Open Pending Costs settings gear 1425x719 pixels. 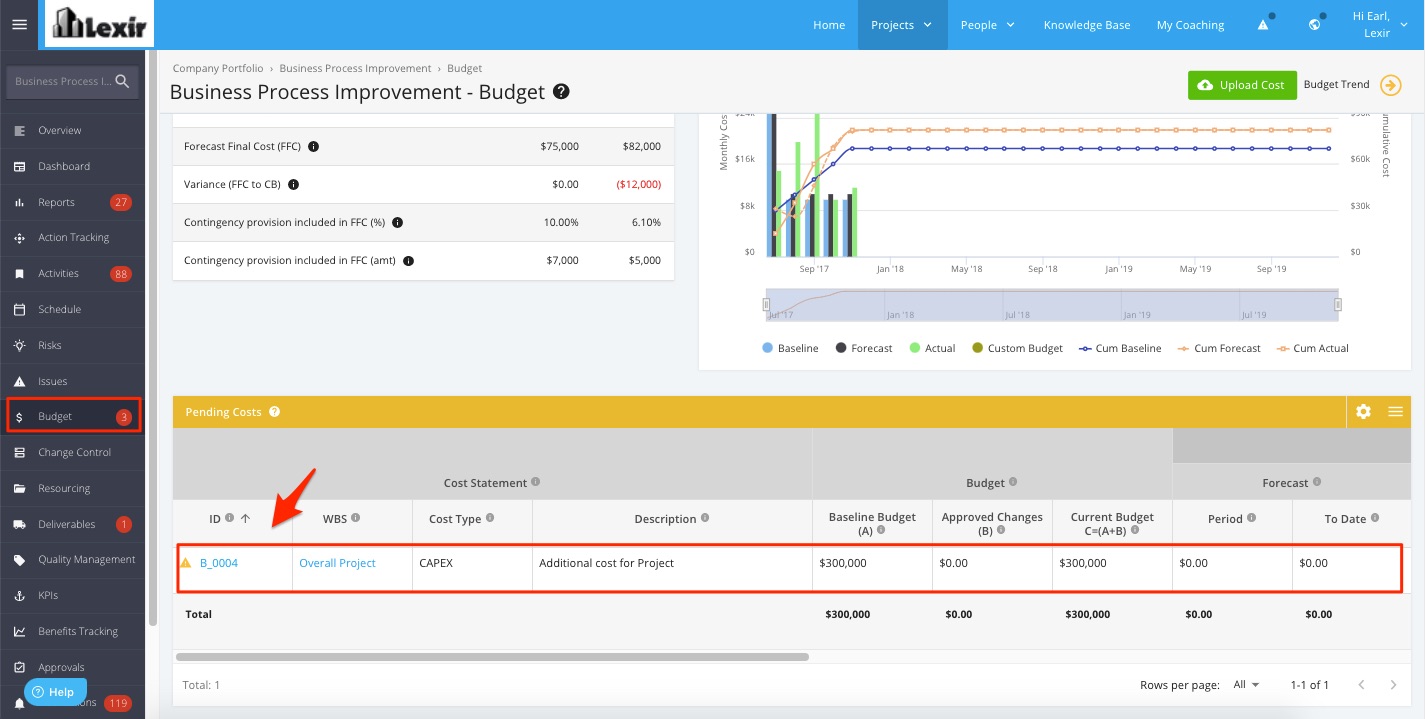1363,411
